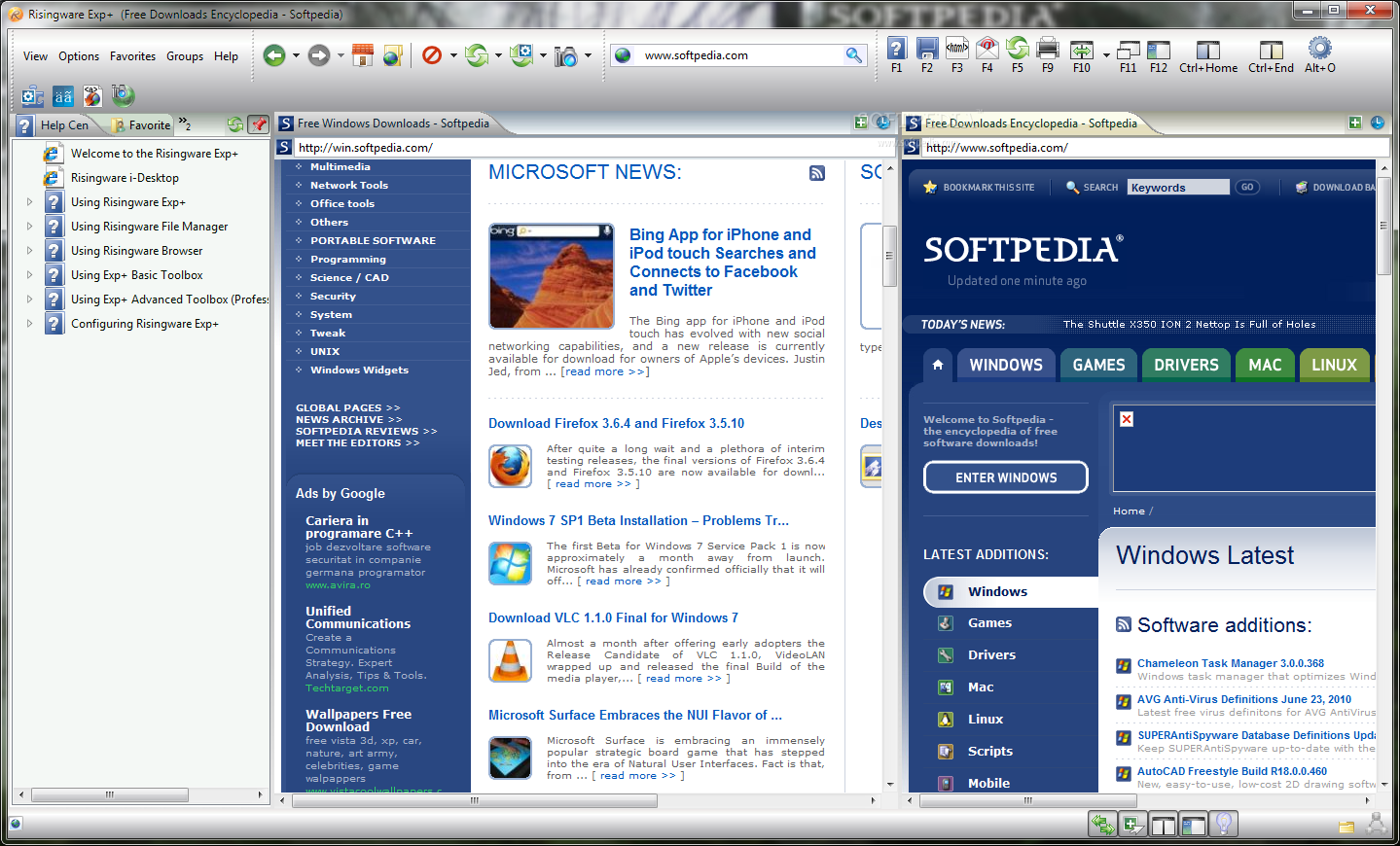The height and width of the screenshot is (846, 1400).
Task: Open the Favorites menu
Action: (132, 56)
